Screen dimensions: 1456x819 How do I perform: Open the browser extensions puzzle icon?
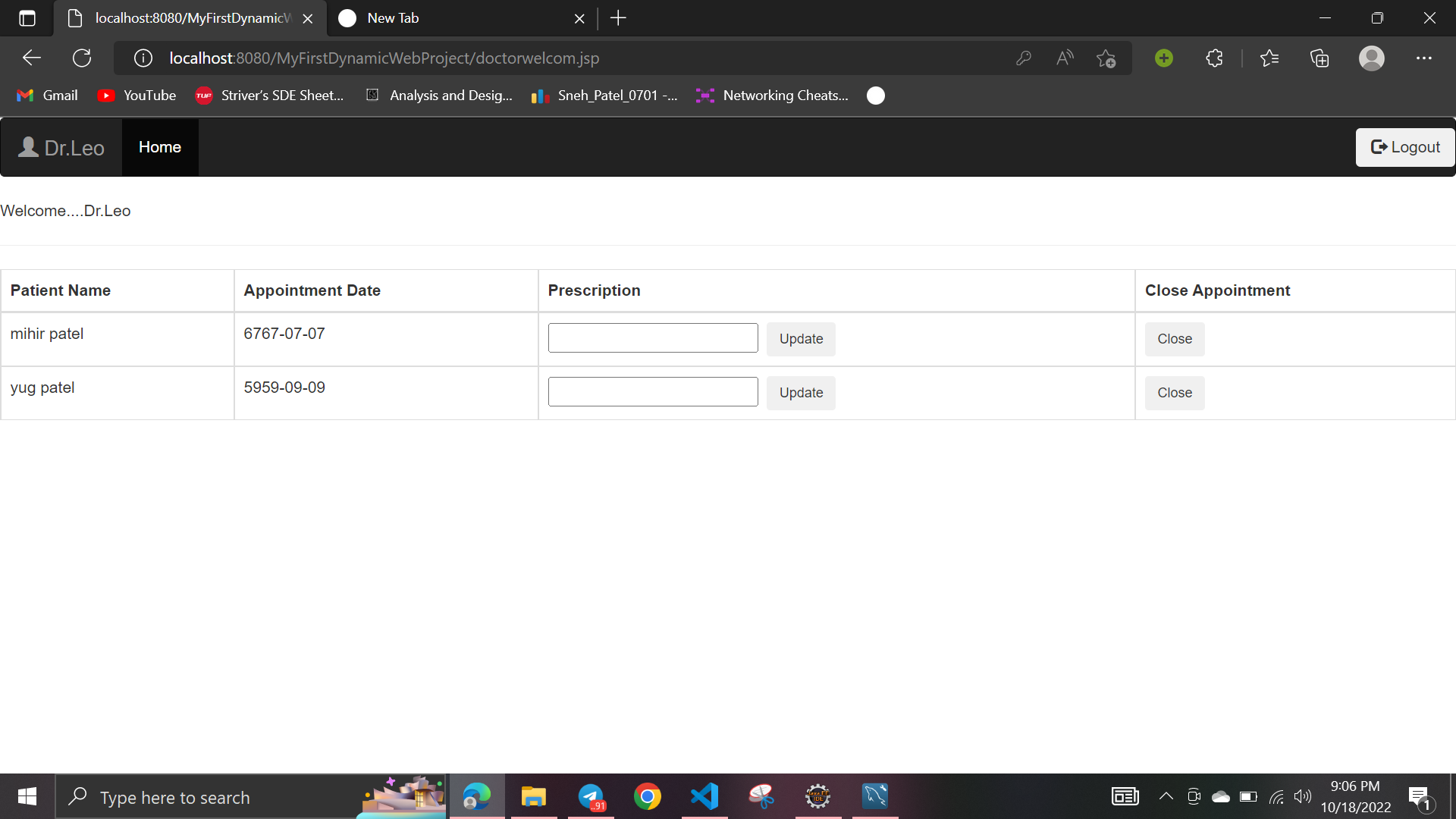tap(1214, 58)
